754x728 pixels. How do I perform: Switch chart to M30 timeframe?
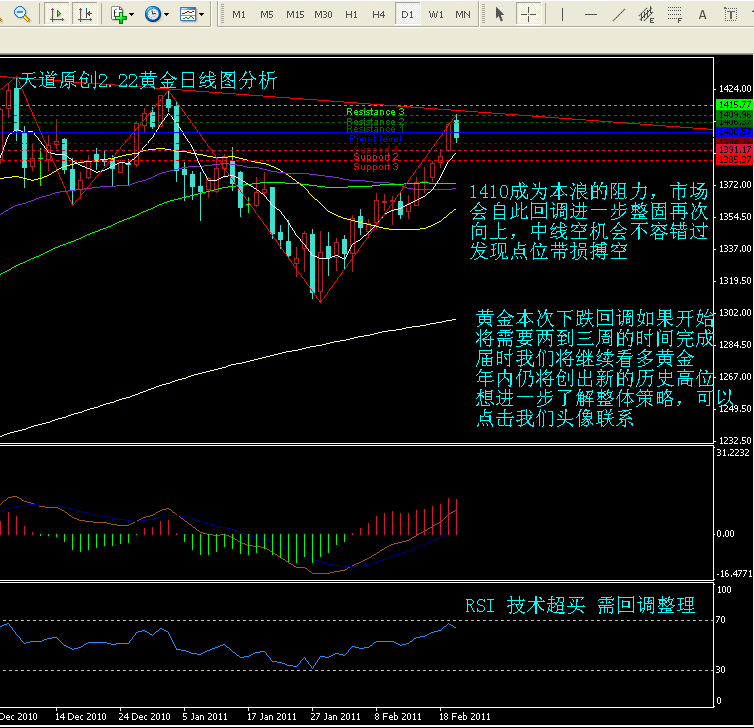323,14
